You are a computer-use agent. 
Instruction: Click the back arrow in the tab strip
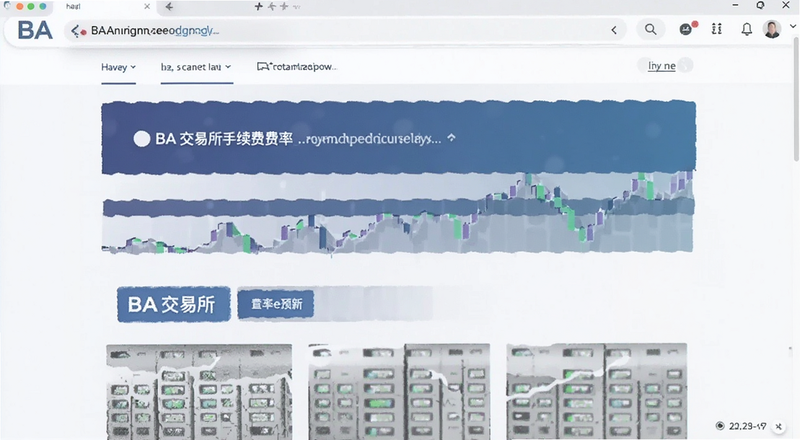(169, 7)
